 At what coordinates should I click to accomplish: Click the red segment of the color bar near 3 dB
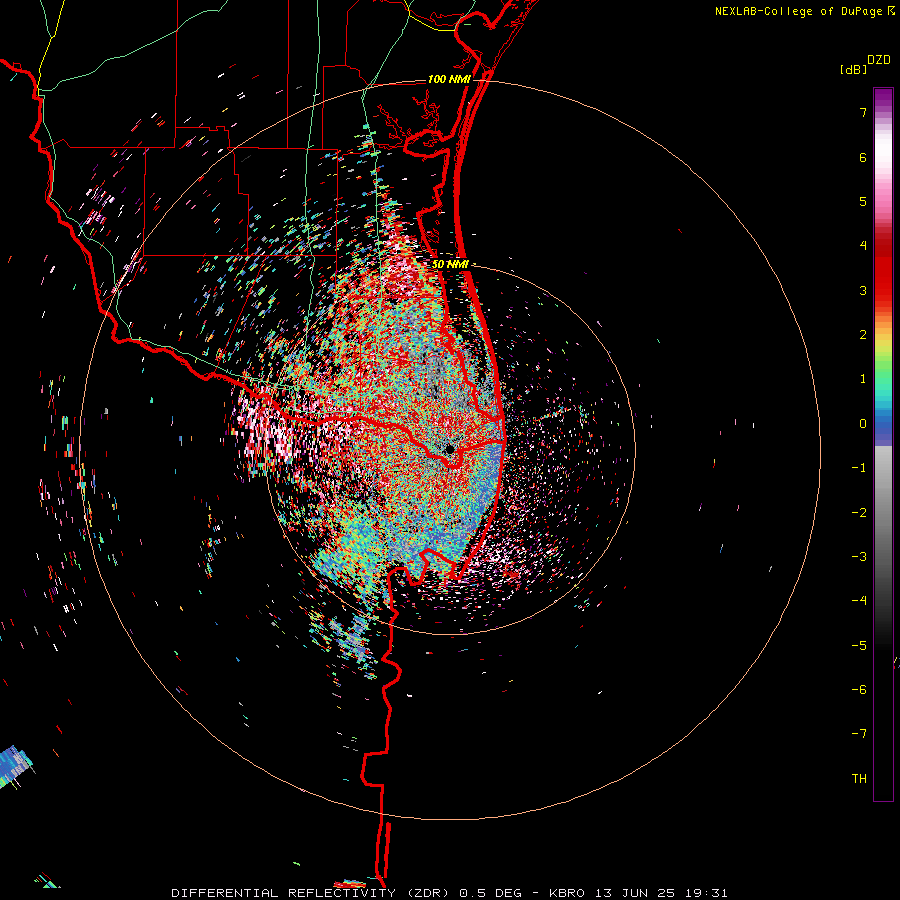(x=883, y=281)
